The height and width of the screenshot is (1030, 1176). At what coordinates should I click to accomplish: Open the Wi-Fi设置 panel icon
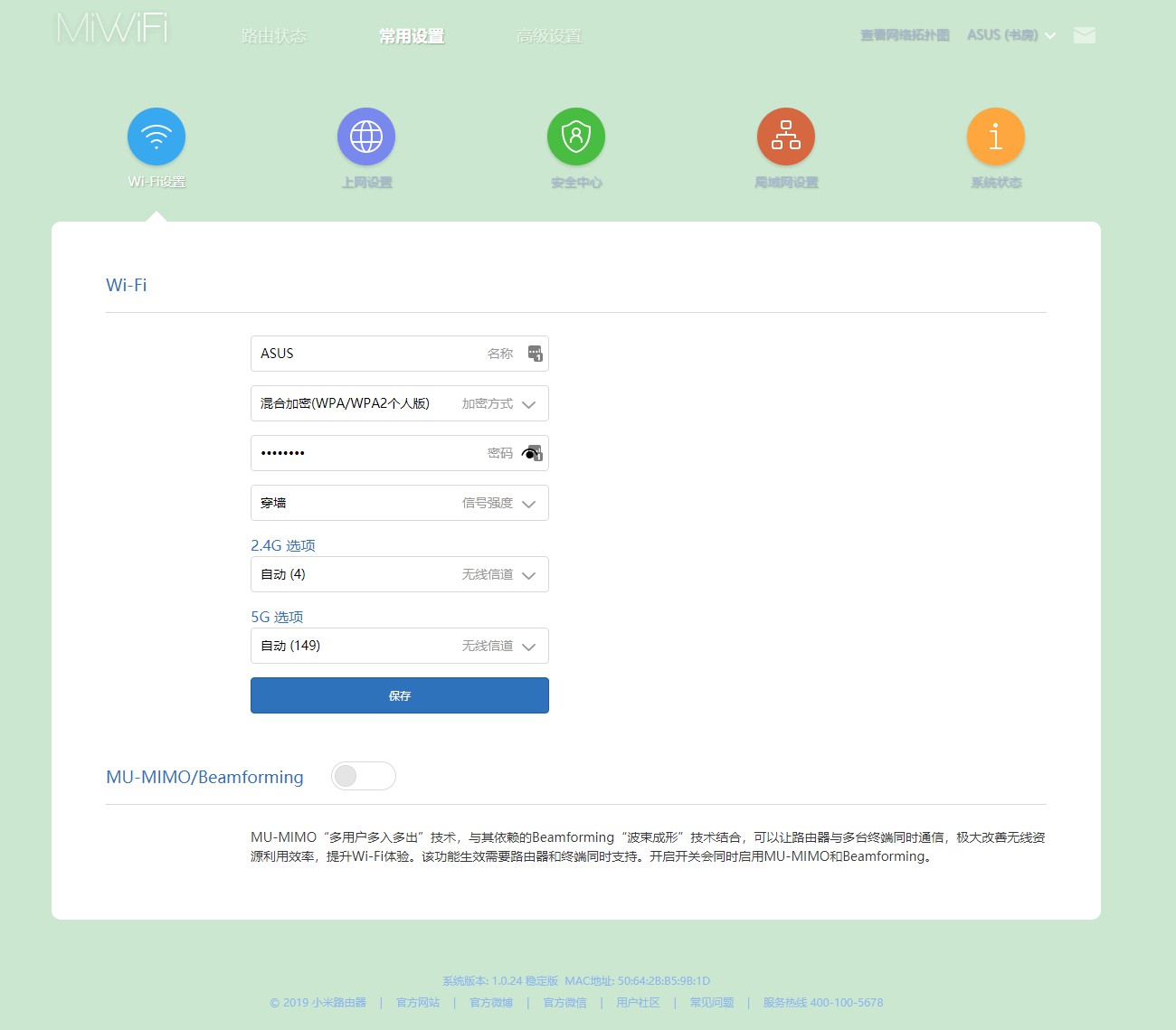click(x=156, y=136)
